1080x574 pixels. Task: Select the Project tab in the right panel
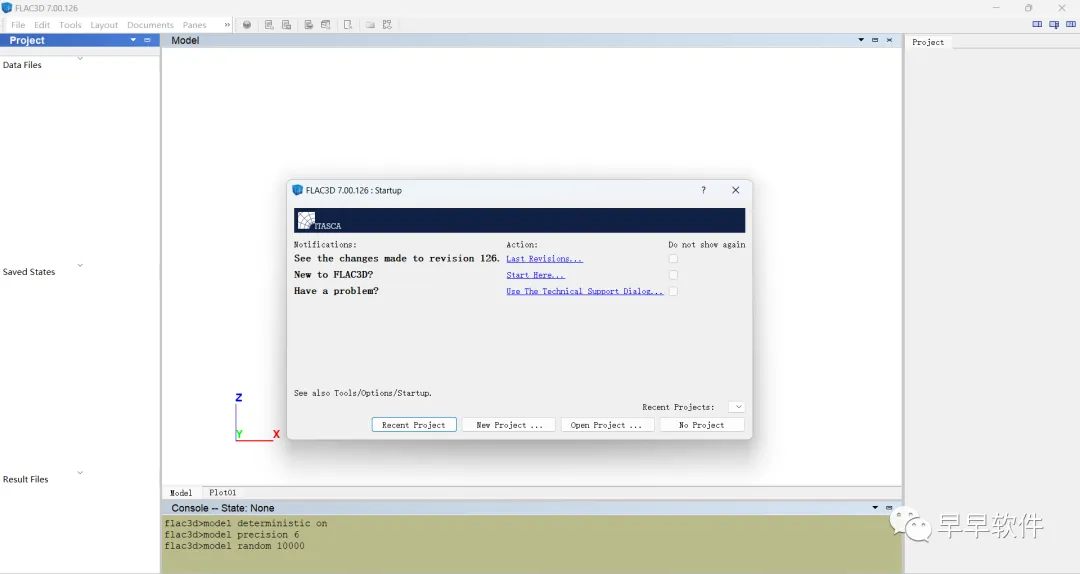coord(928,42)
